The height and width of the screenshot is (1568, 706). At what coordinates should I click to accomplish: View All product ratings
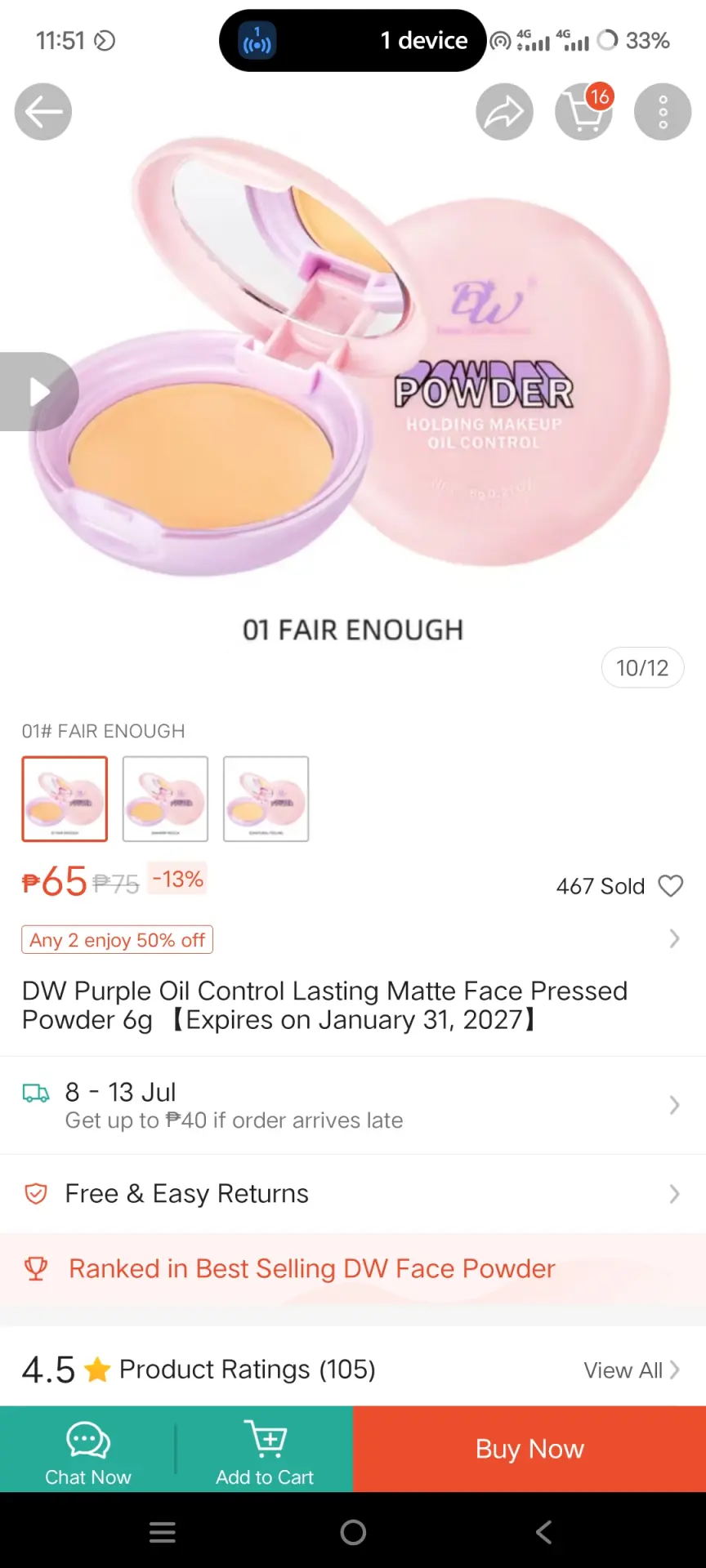(x=631, y=1370)
